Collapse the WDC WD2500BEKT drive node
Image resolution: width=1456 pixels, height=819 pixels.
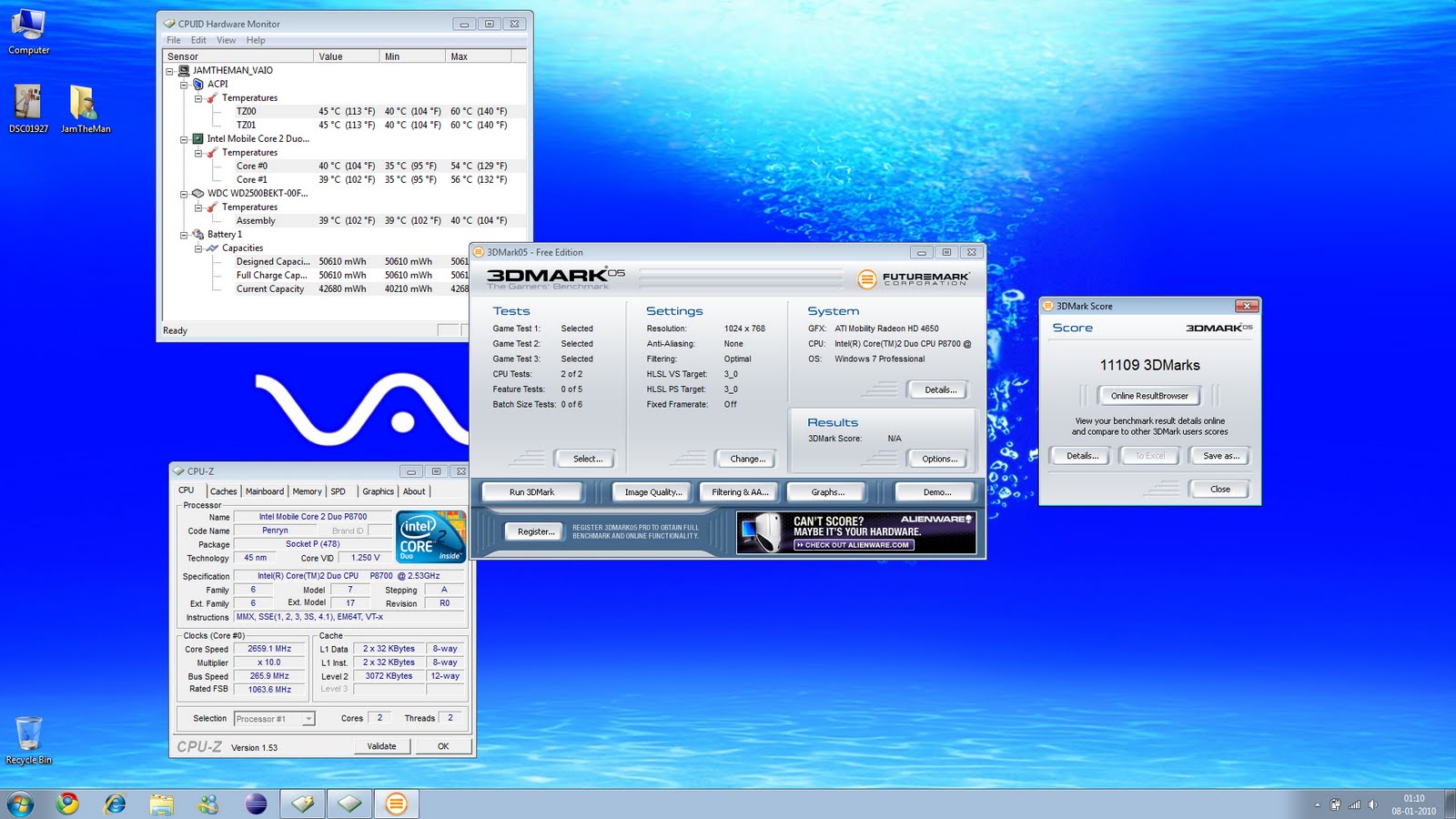pos(184,193)
